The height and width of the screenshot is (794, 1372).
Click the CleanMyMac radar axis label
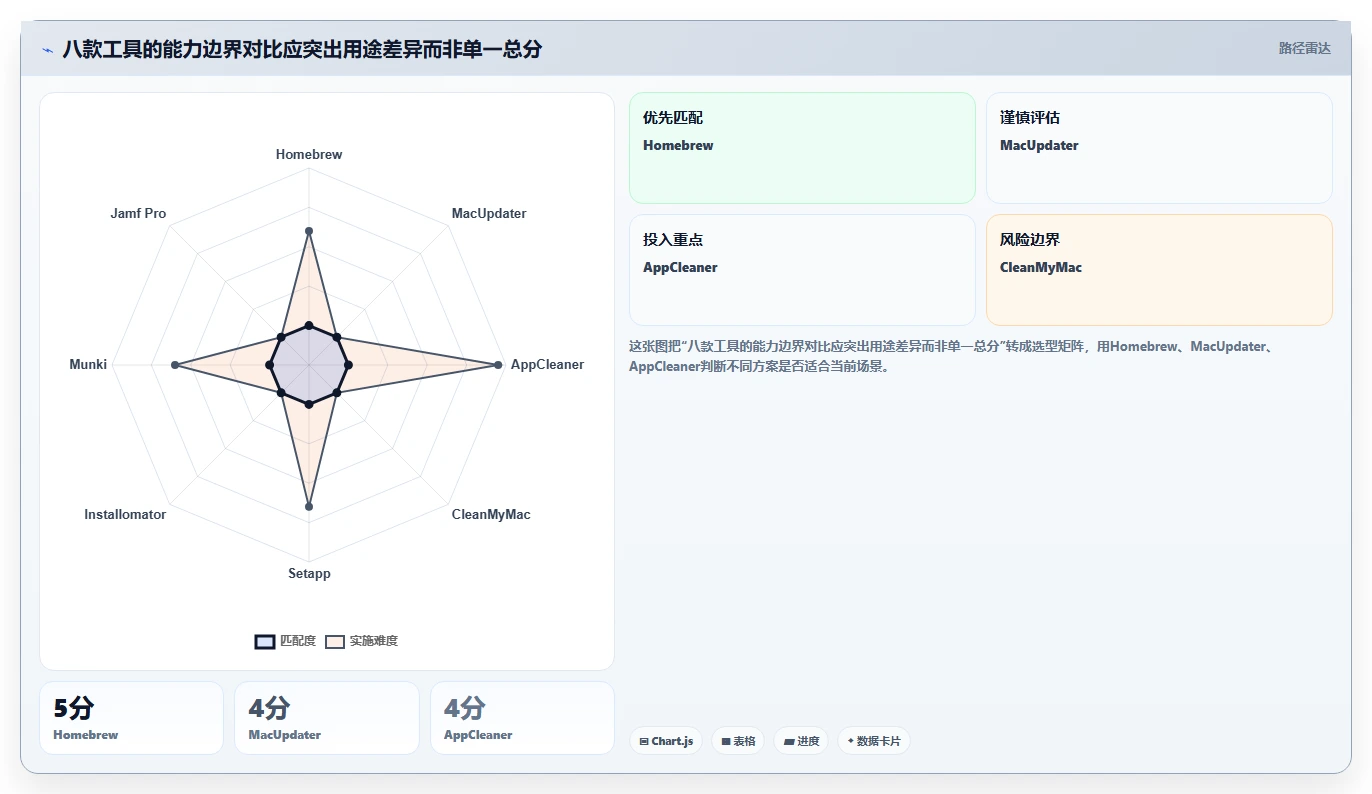[x=491, y=515]
